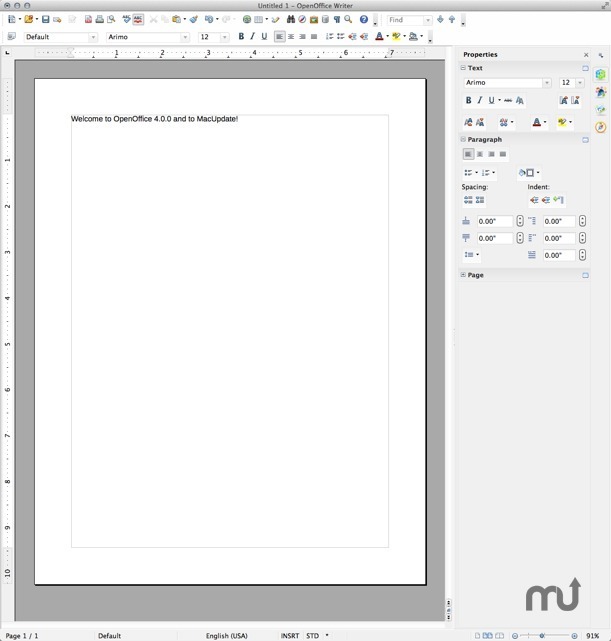Click English (USA) language in status bar
Viewport: 611px width, 641px height.
[x=226, y=635]
